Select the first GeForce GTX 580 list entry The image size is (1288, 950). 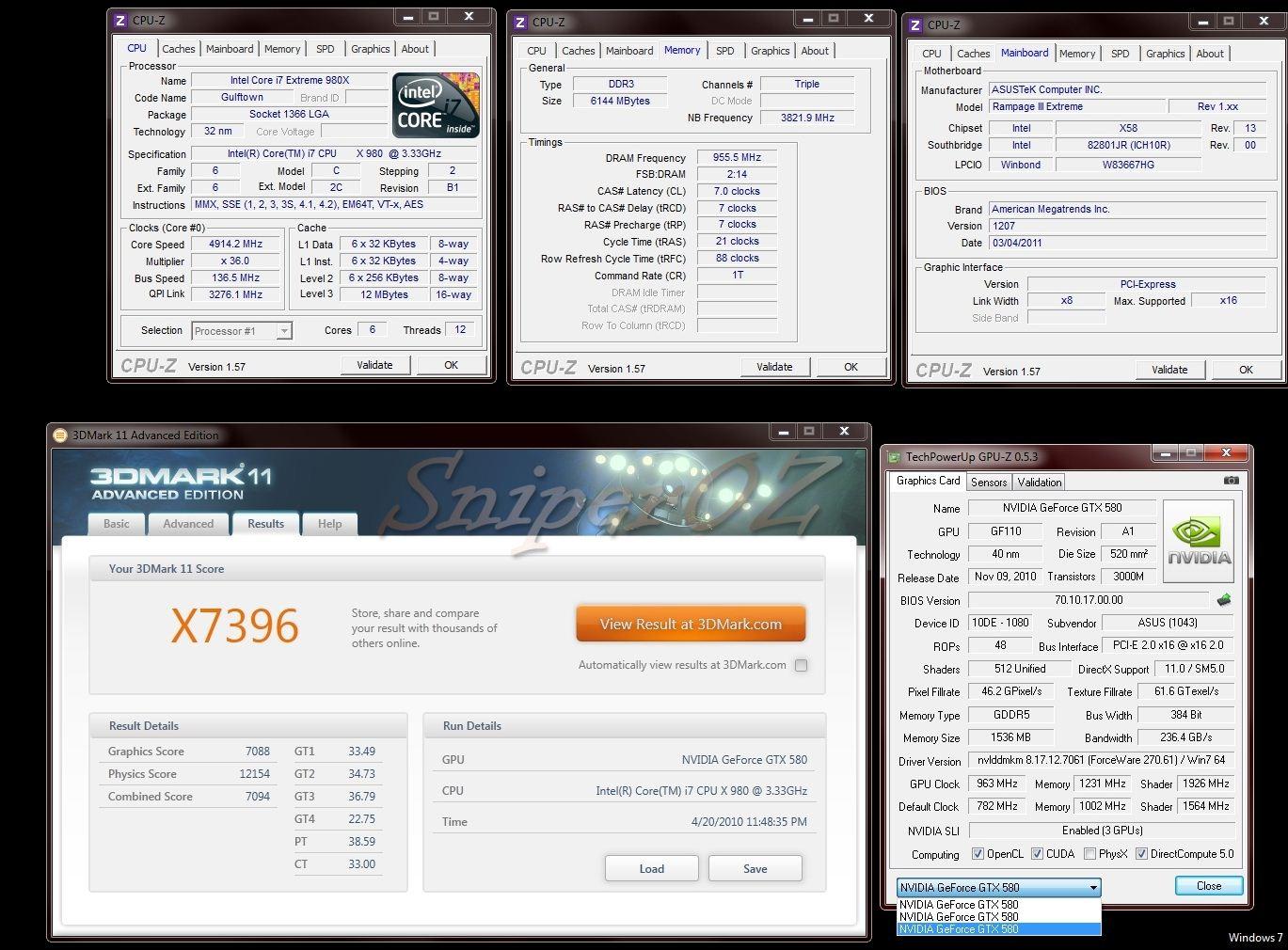click(998, 905)
